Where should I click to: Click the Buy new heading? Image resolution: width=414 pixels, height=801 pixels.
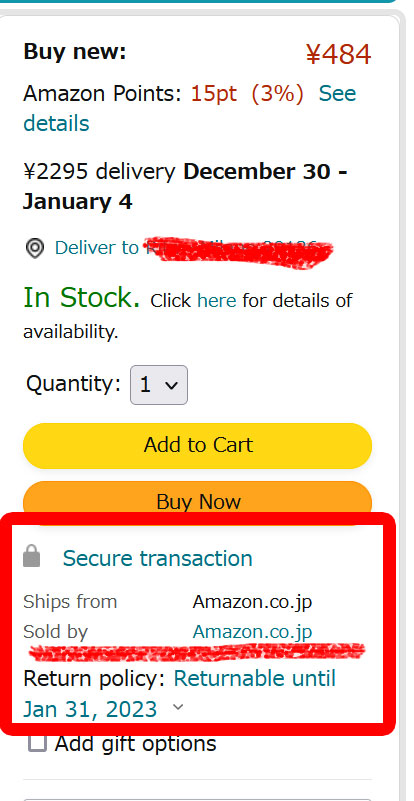click(x=75, y=52)
